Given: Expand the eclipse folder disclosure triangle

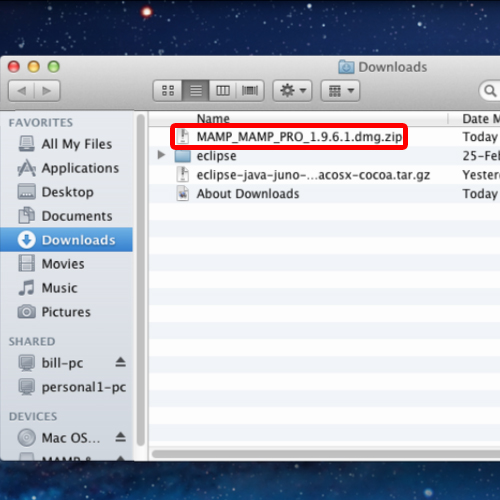Looking at the screenshot, I should (161, 155).
